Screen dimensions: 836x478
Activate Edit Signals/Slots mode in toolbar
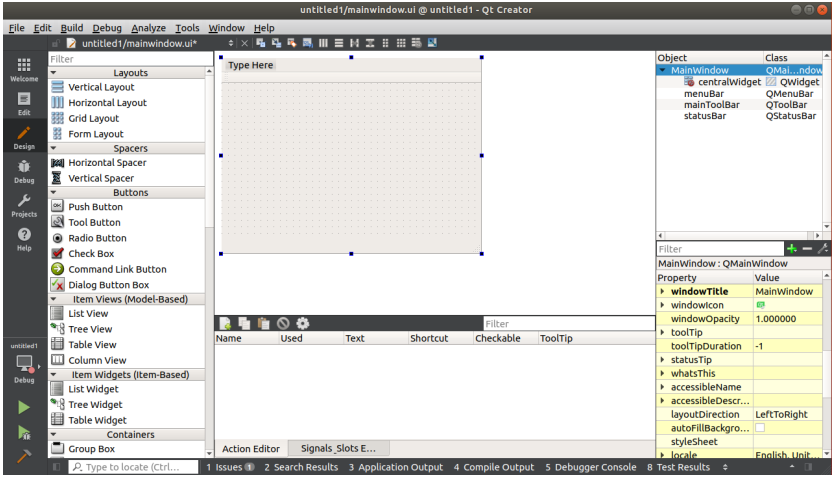[276, 43]
